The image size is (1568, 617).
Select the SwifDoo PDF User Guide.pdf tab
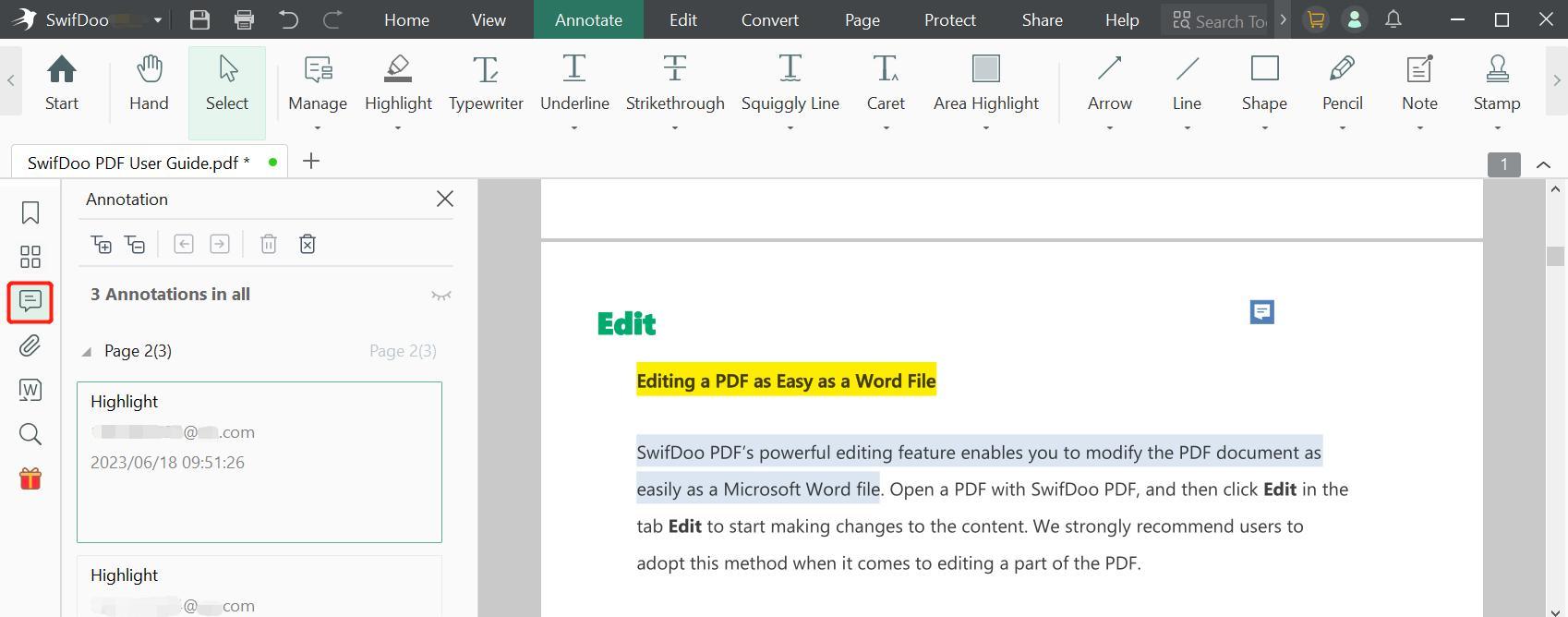[x=150, y=163]
